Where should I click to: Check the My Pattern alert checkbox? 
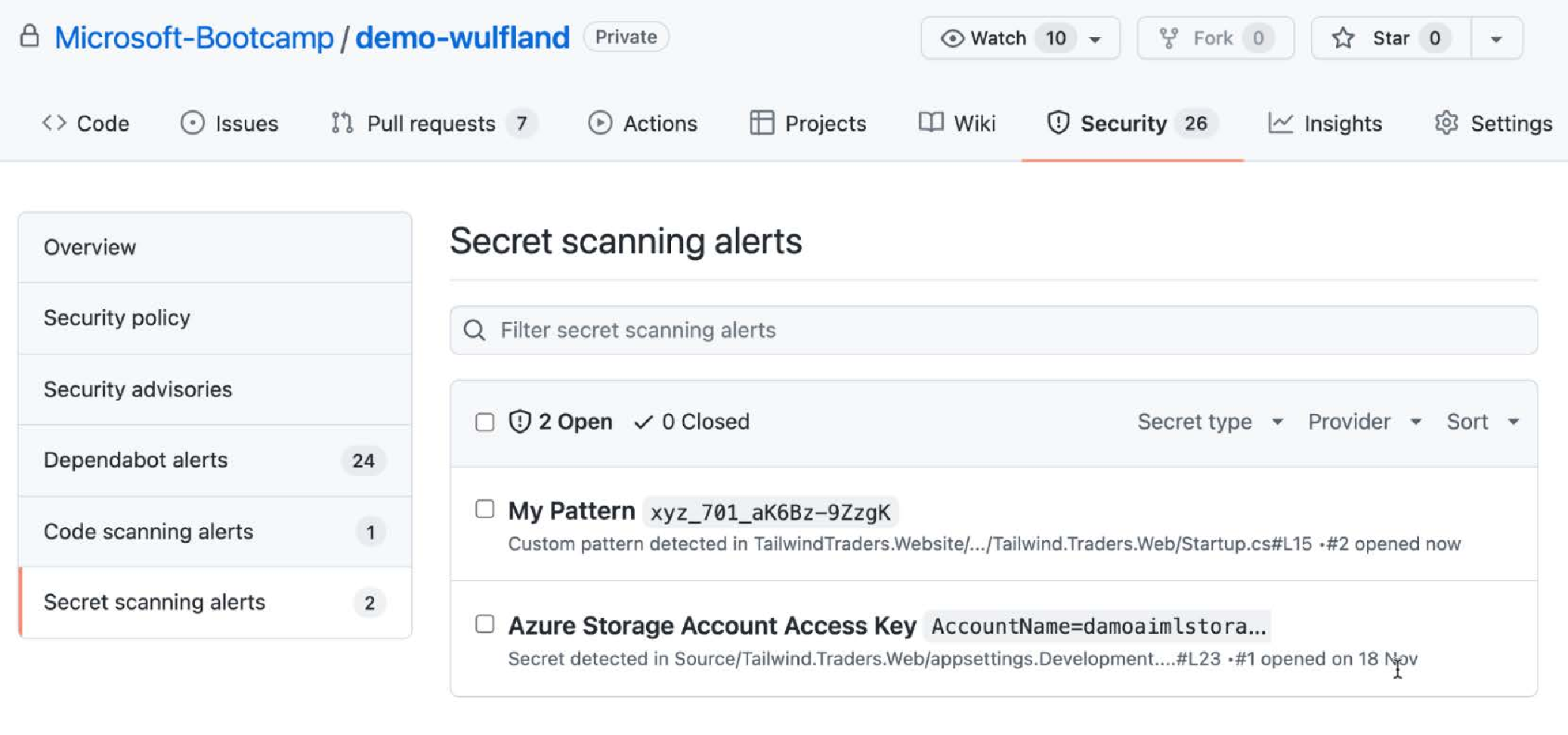tap(485, 509)
